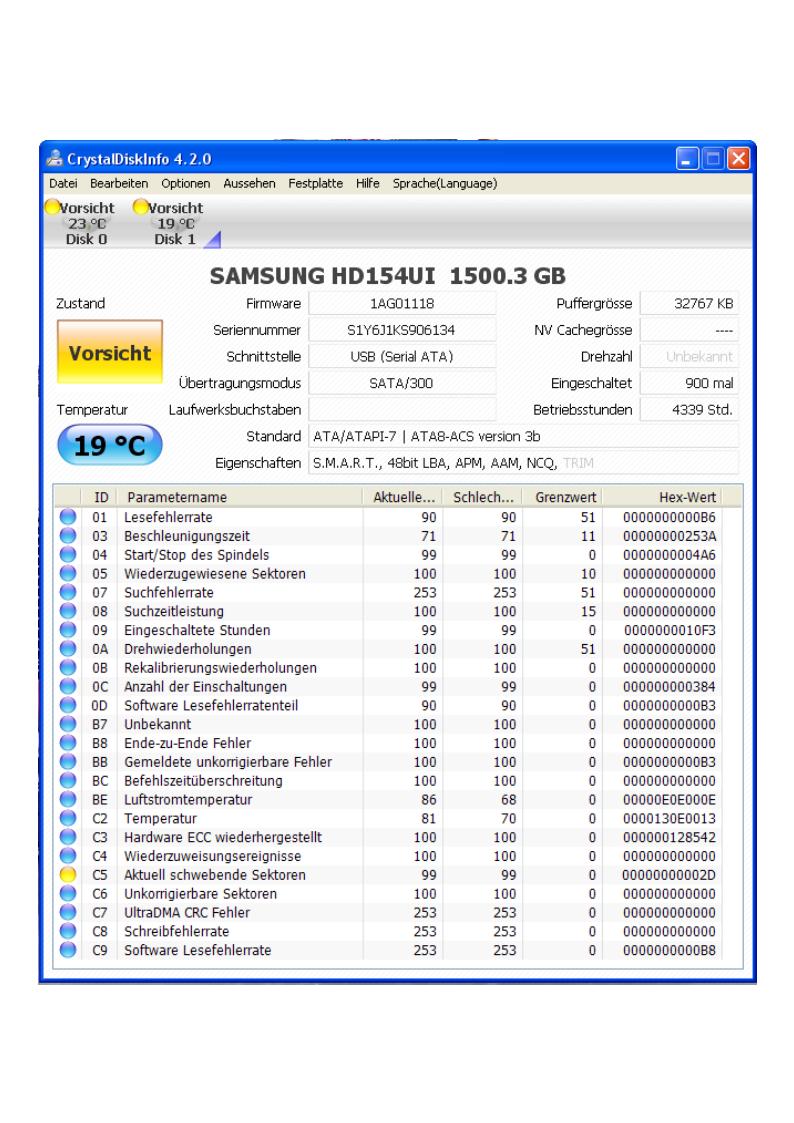Click hex value 00000000002D

669,874
